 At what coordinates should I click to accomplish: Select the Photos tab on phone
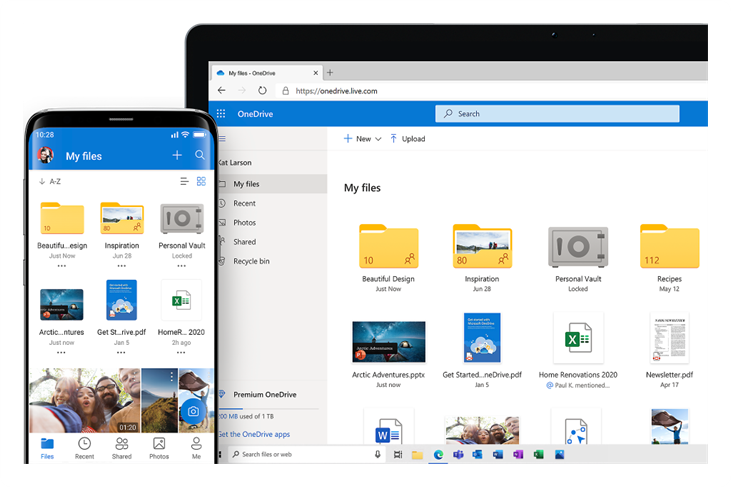point(159,448)
